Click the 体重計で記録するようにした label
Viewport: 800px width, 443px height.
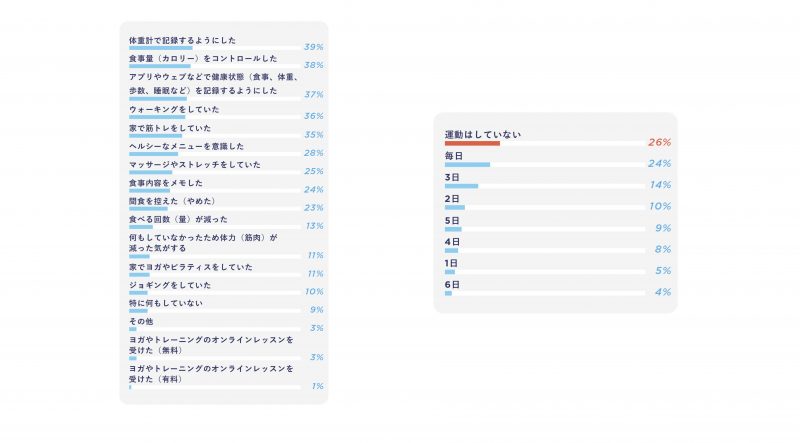(182, 40)
